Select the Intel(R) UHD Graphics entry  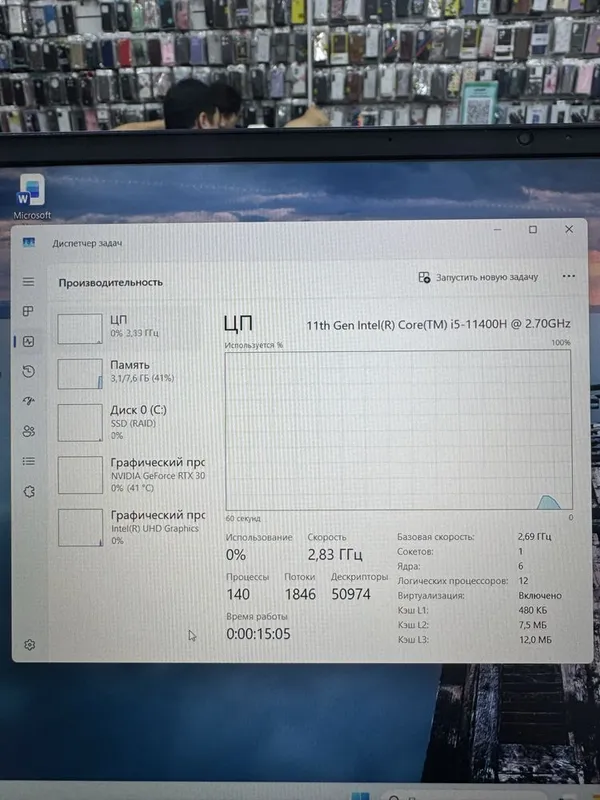pyautogui.click(x=131, y=528)
